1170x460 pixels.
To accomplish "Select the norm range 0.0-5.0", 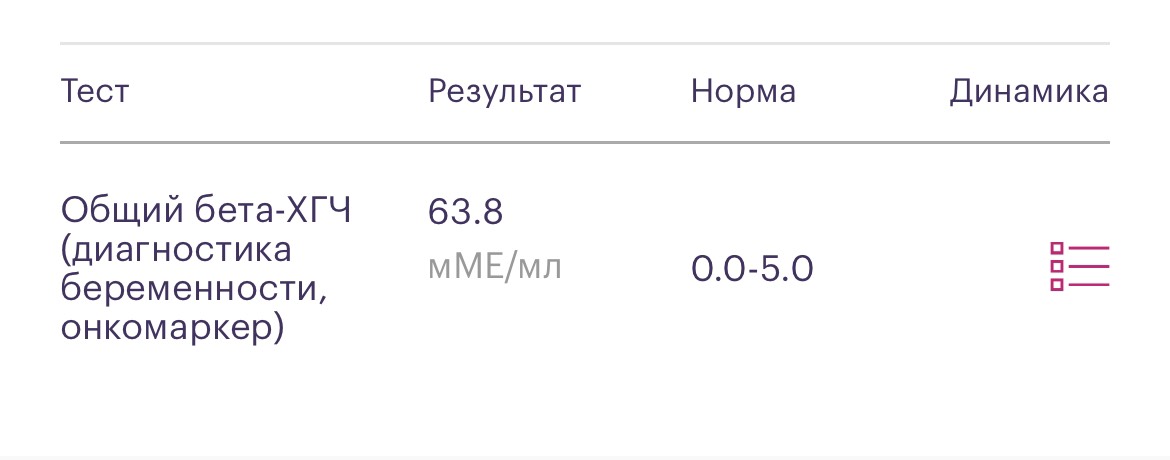I will pos(752,269).
